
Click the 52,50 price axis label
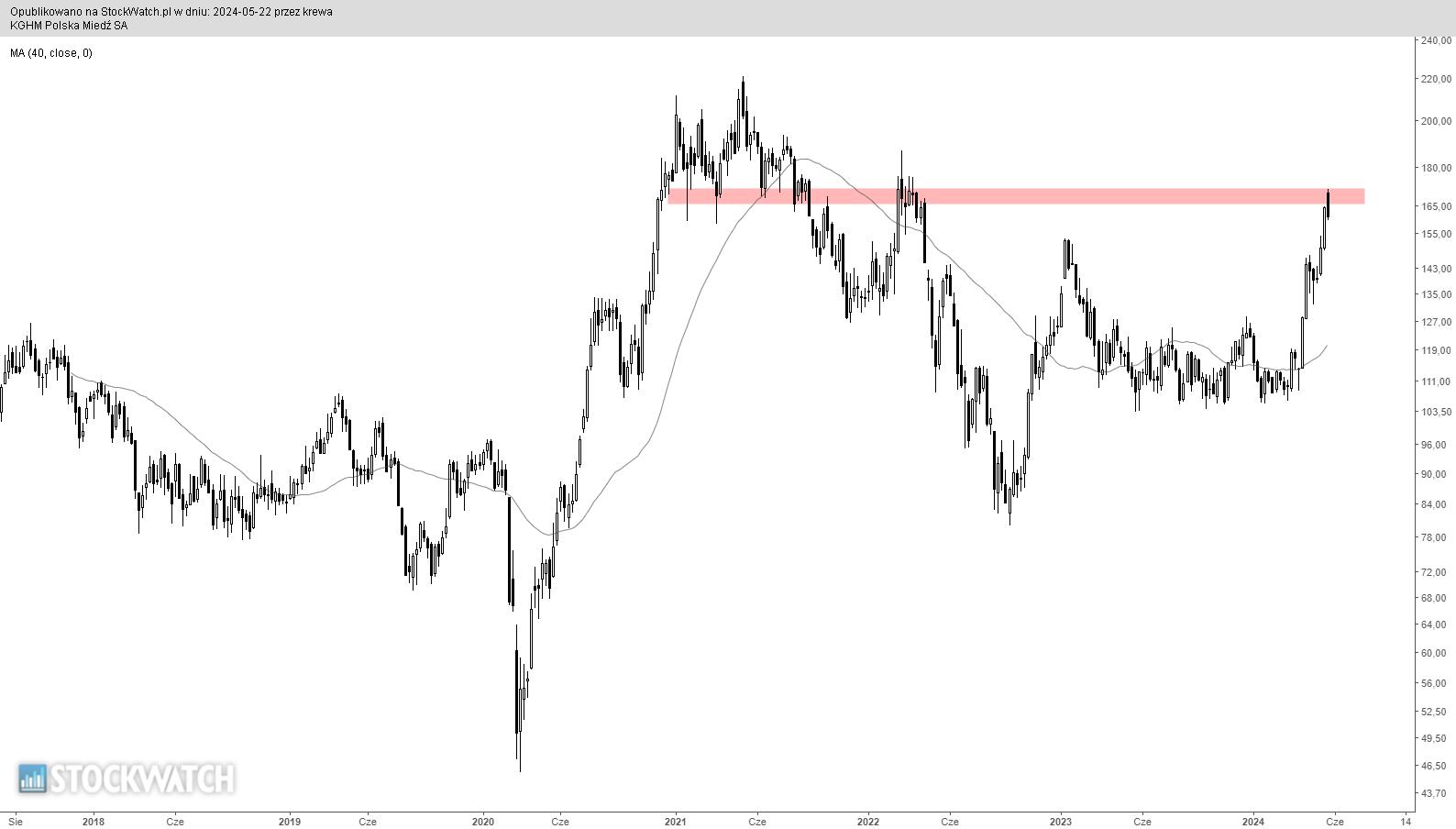1433,712
